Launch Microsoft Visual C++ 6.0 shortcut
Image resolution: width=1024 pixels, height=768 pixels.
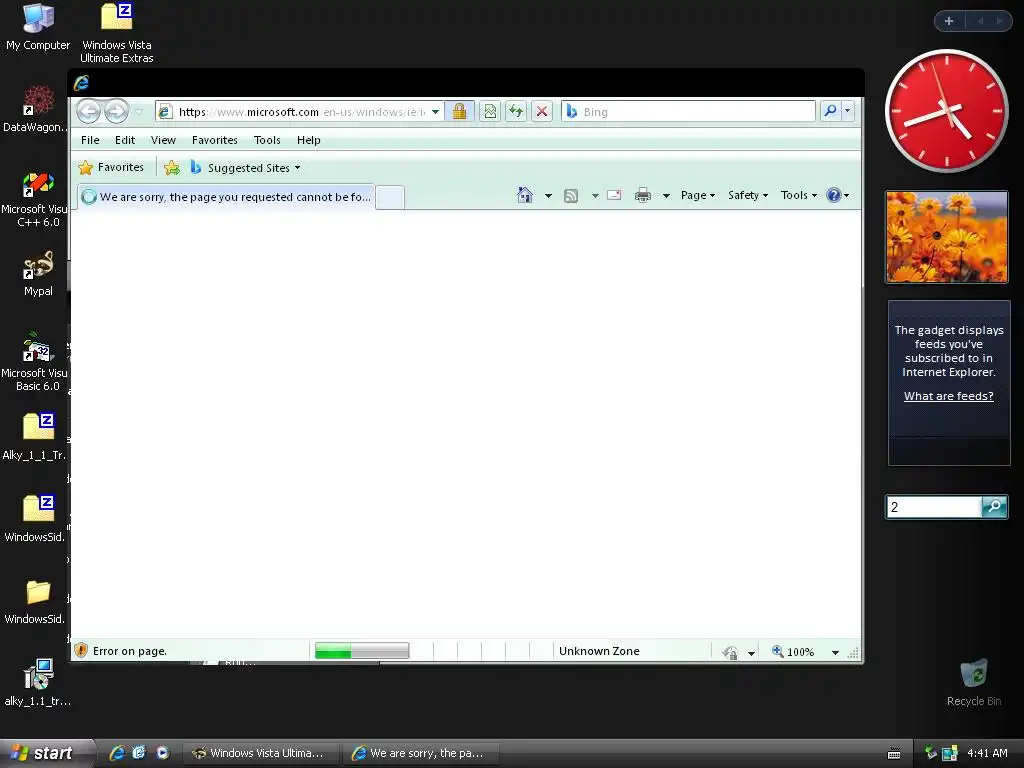[x=35, y=199]
